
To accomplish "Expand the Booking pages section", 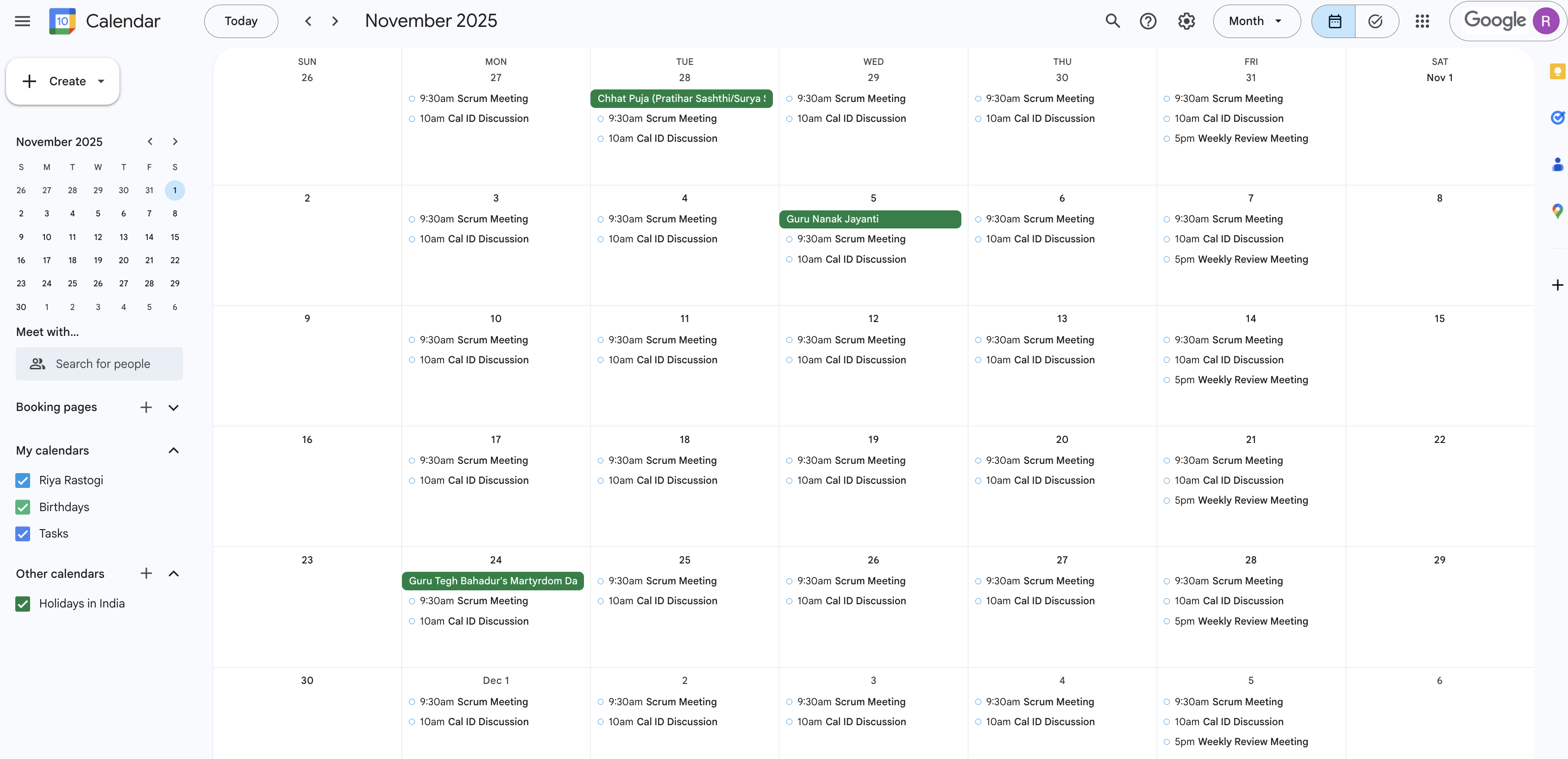I will (x=174, y=407).
